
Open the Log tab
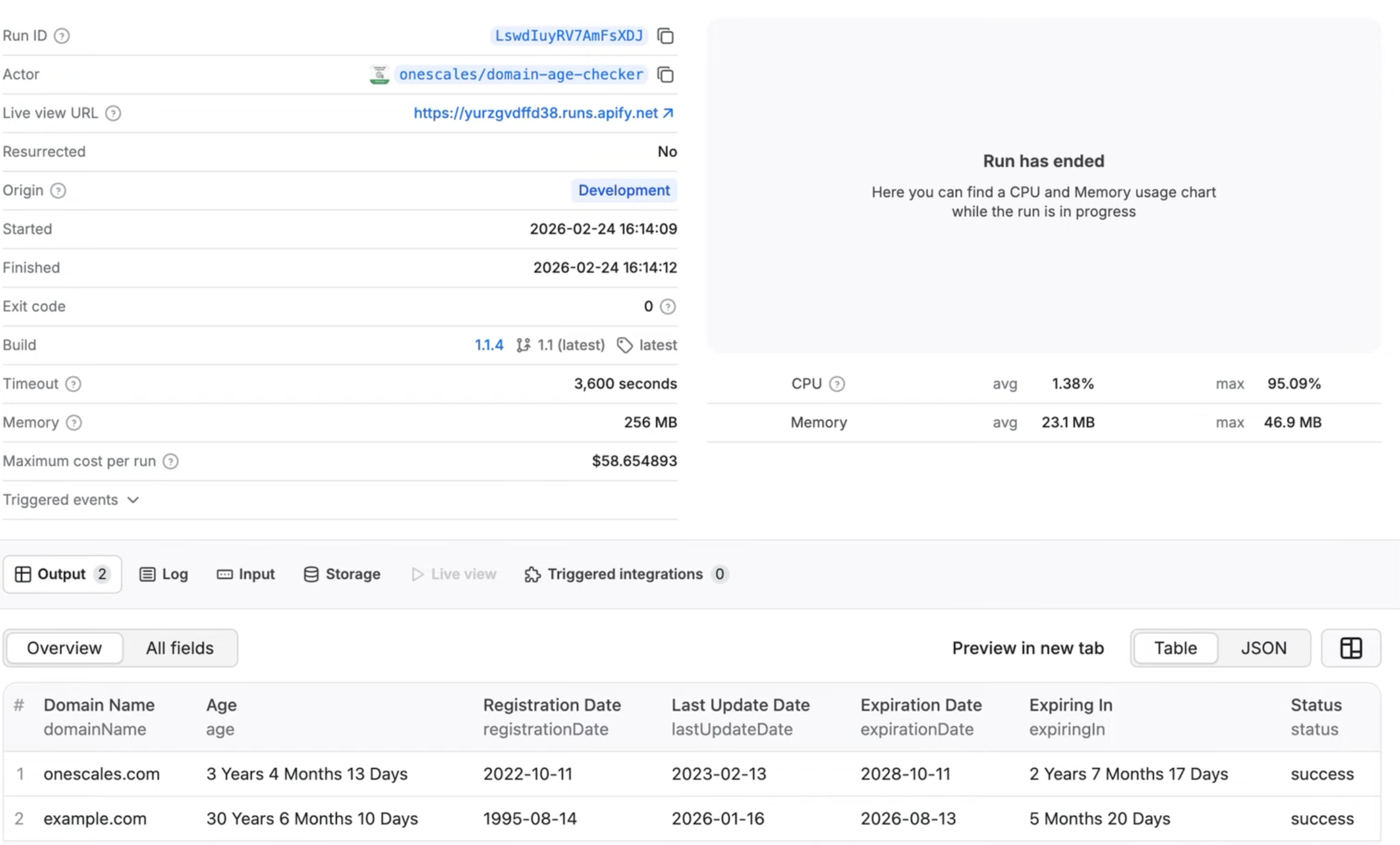coord(164,575)
